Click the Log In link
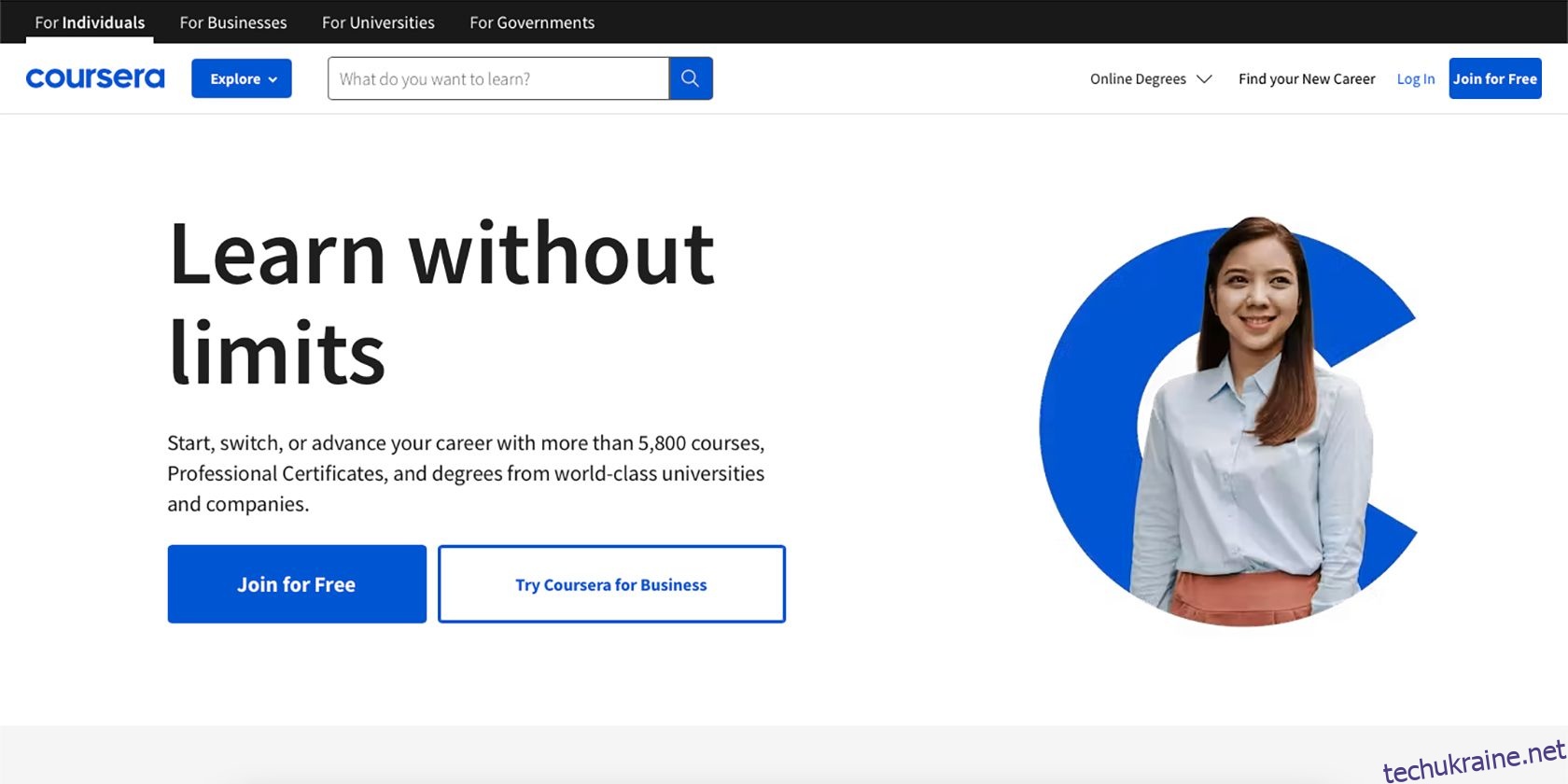This screenshot has height=784, width=1568. [1416, 79]
